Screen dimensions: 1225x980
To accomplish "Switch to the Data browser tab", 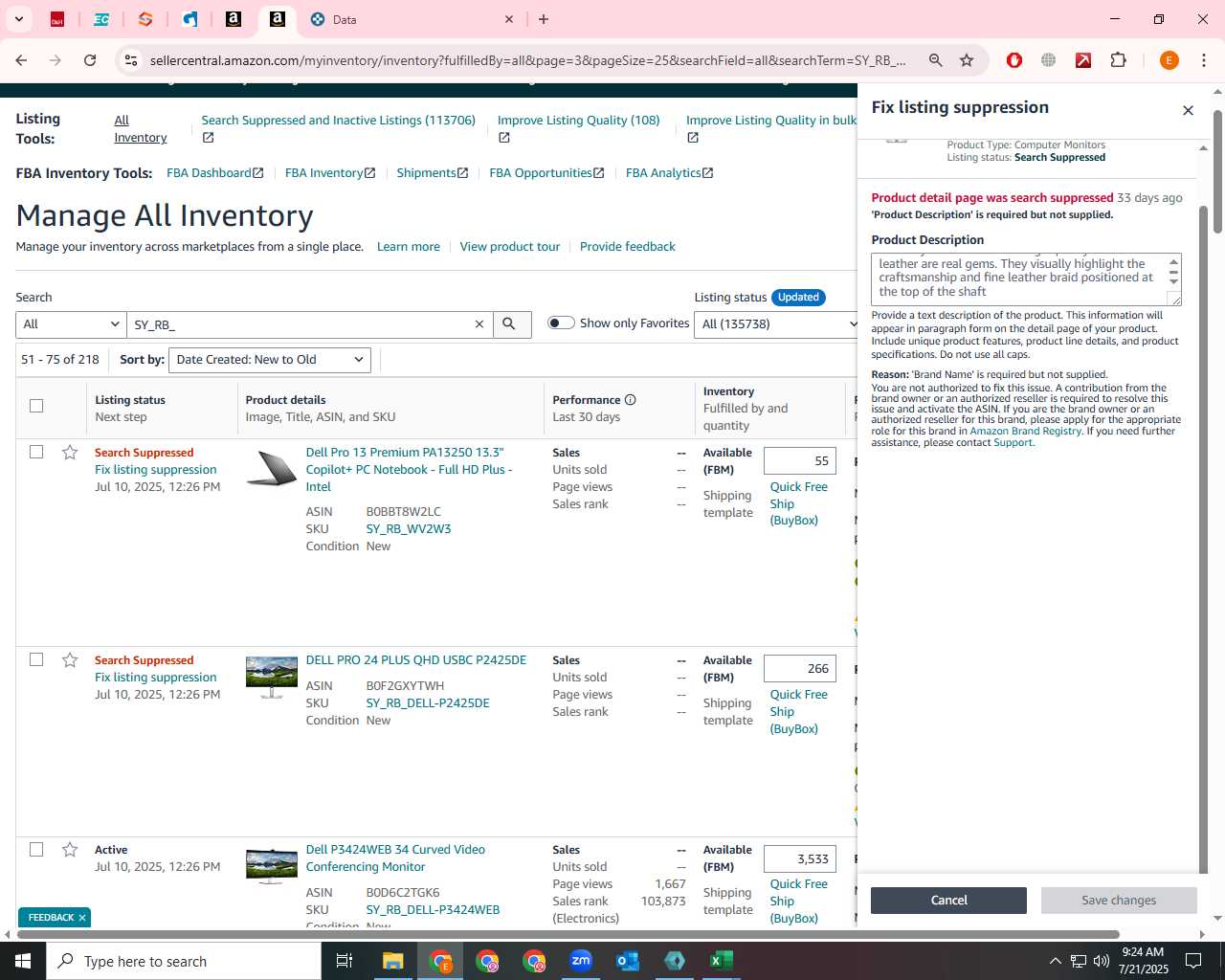I will (x=412, y=19).
